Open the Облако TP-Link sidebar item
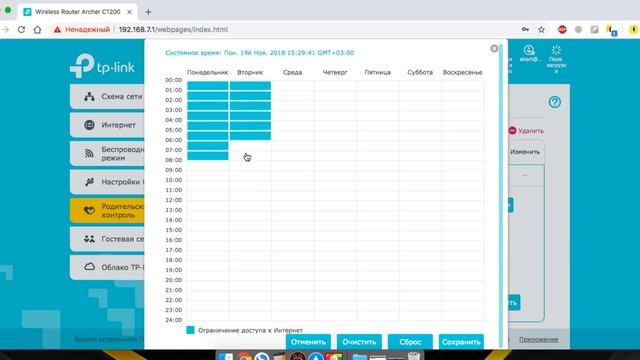640x360 pixels. click(107, 267)
